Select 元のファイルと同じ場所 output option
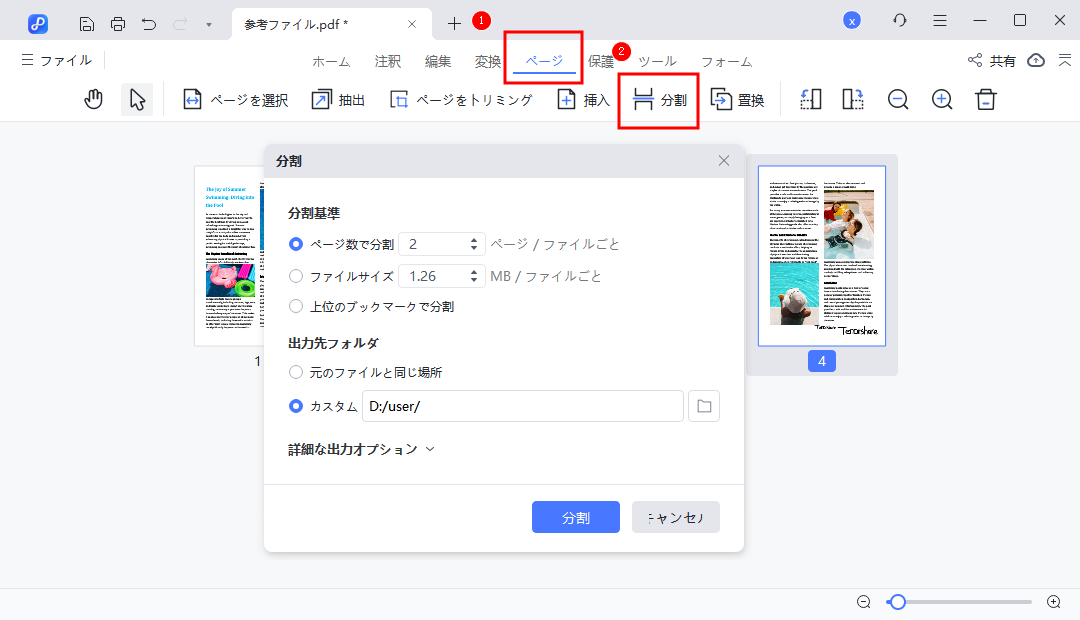 (296, 371)
